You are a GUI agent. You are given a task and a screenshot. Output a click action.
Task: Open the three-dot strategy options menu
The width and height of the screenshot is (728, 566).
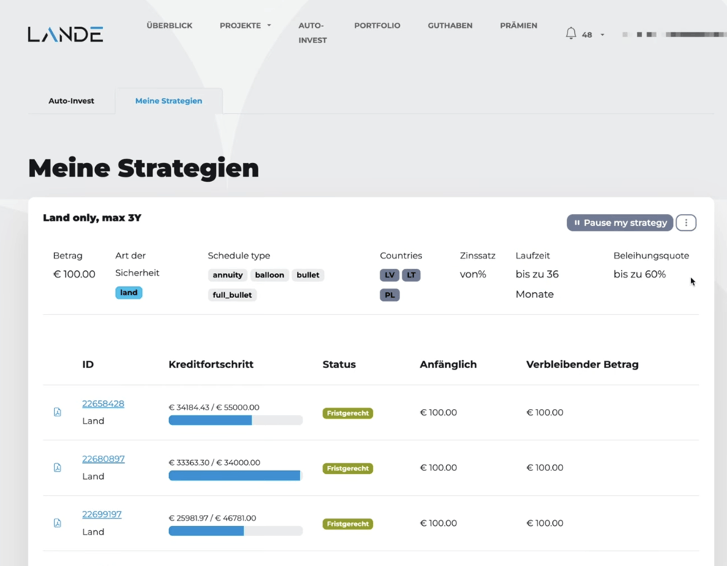(x=686, y=223)
